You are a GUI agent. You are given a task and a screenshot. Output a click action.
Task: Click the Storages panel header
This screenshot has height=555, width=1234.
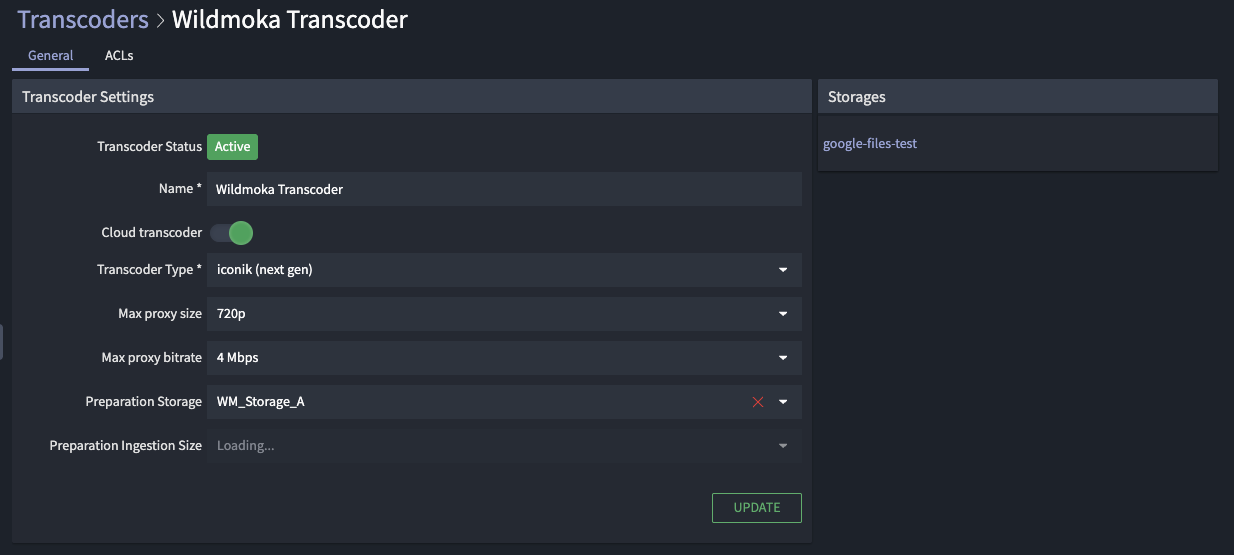[857, 97]
